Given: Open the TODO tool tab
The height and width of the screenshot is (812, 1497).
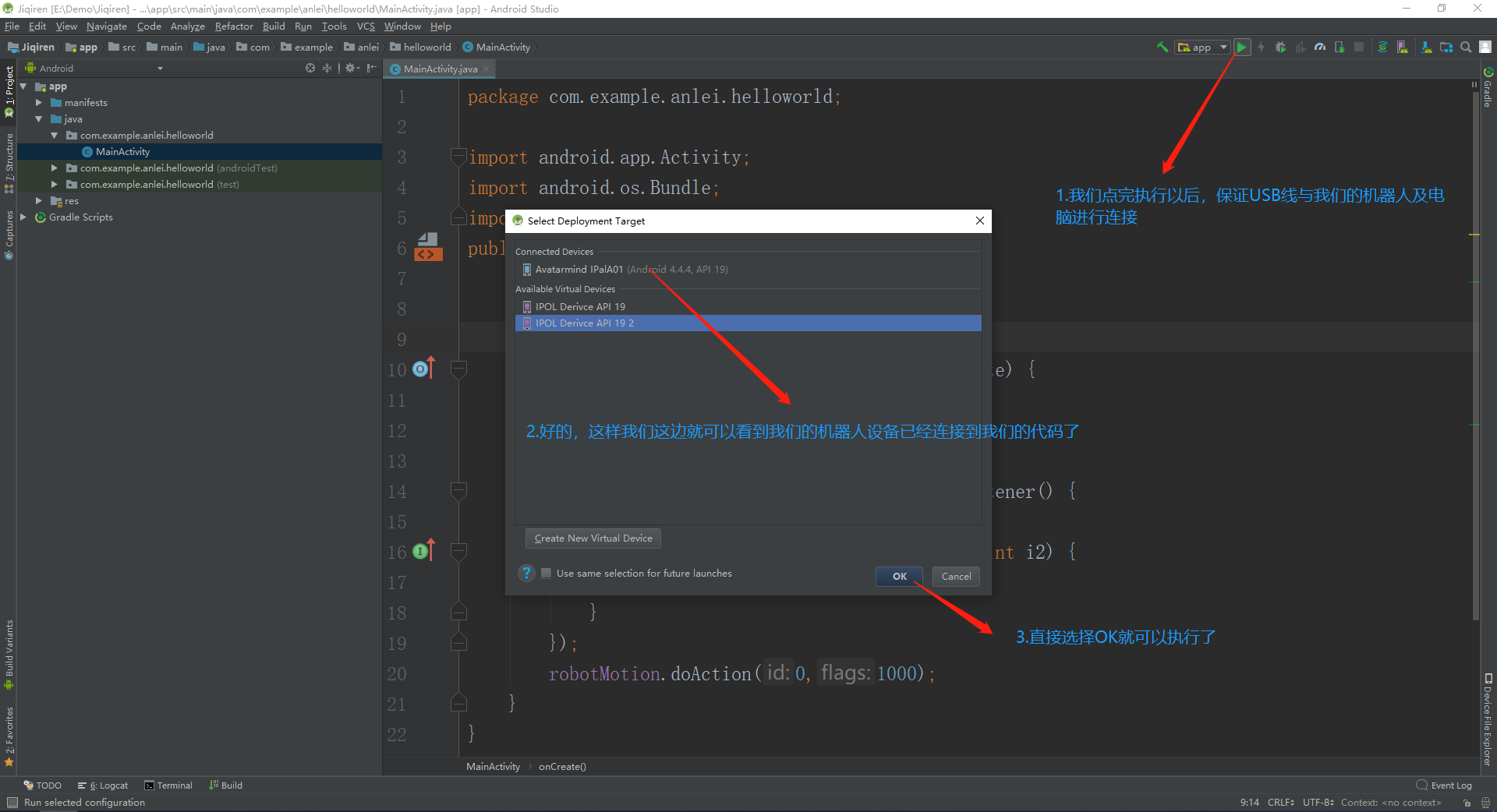Looking at the screenshot, I should point(43,786).
